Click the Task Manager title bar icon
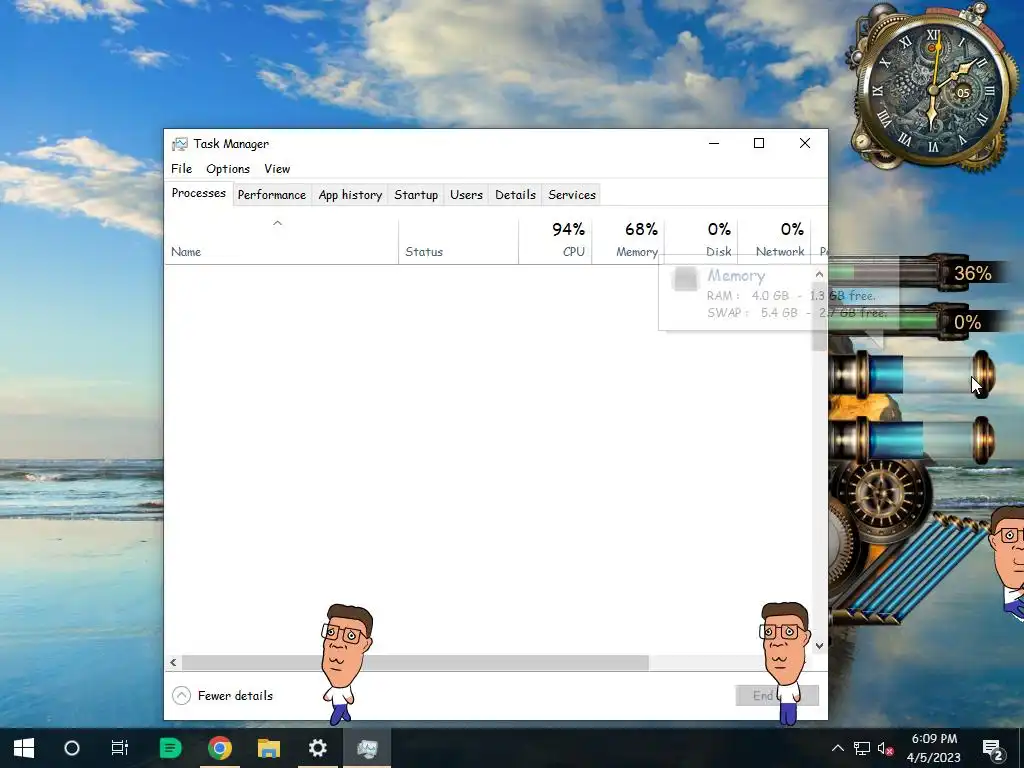 [180, 144]
